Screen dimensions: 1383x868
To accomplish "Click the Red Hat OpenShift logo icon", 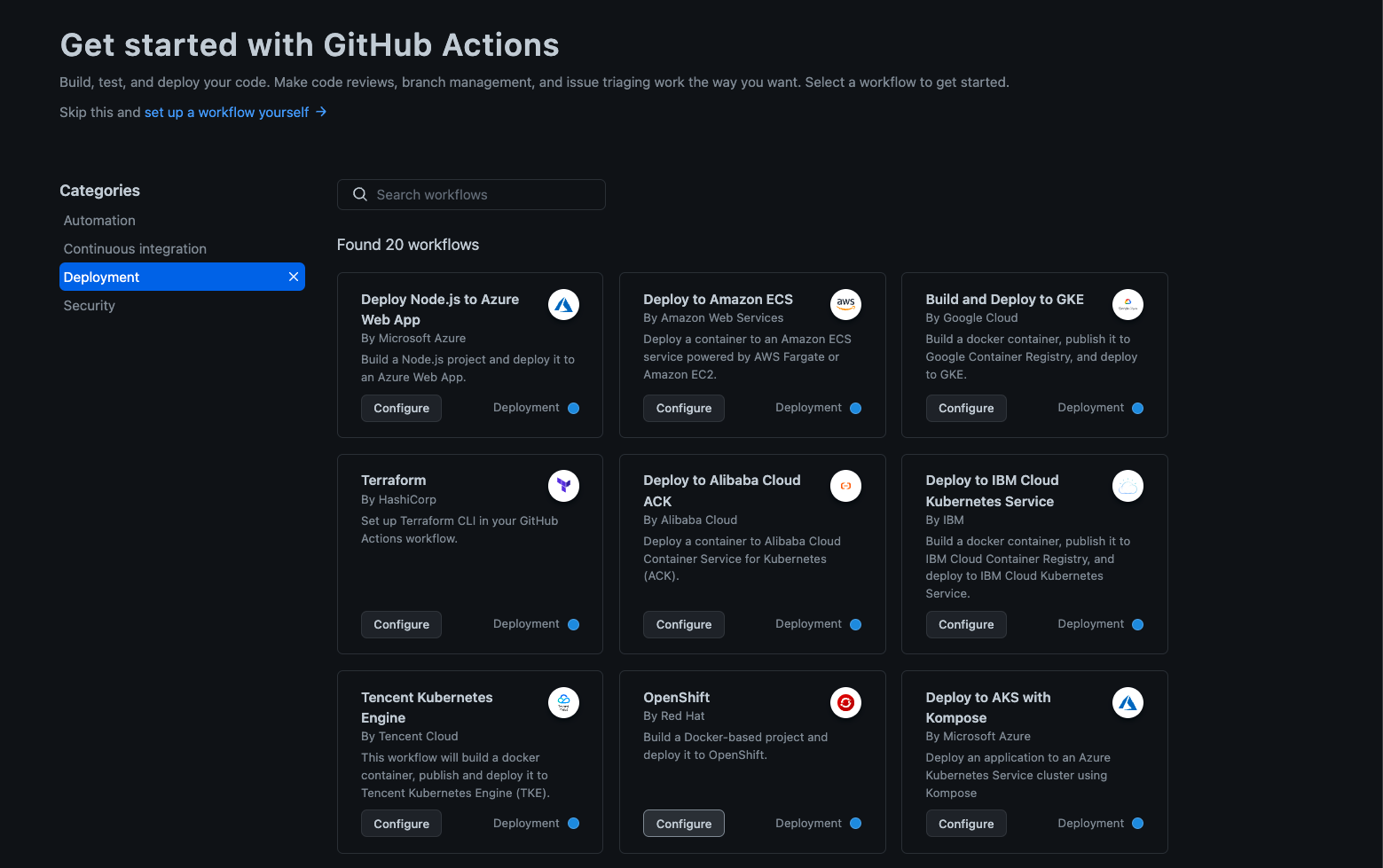I will click(x=845, y=703).
